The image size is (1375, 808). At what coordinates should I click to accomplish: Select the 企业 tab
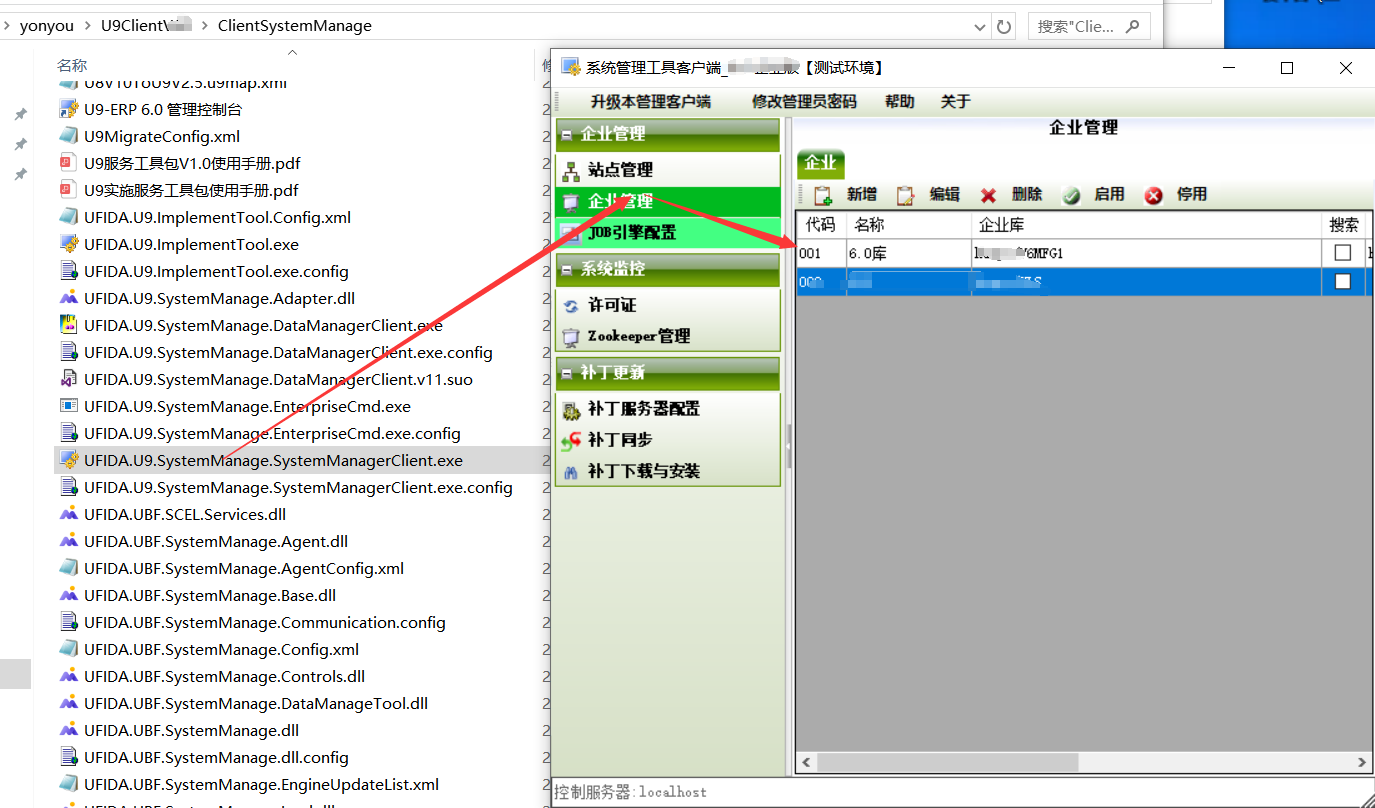(x=821, y=164)
